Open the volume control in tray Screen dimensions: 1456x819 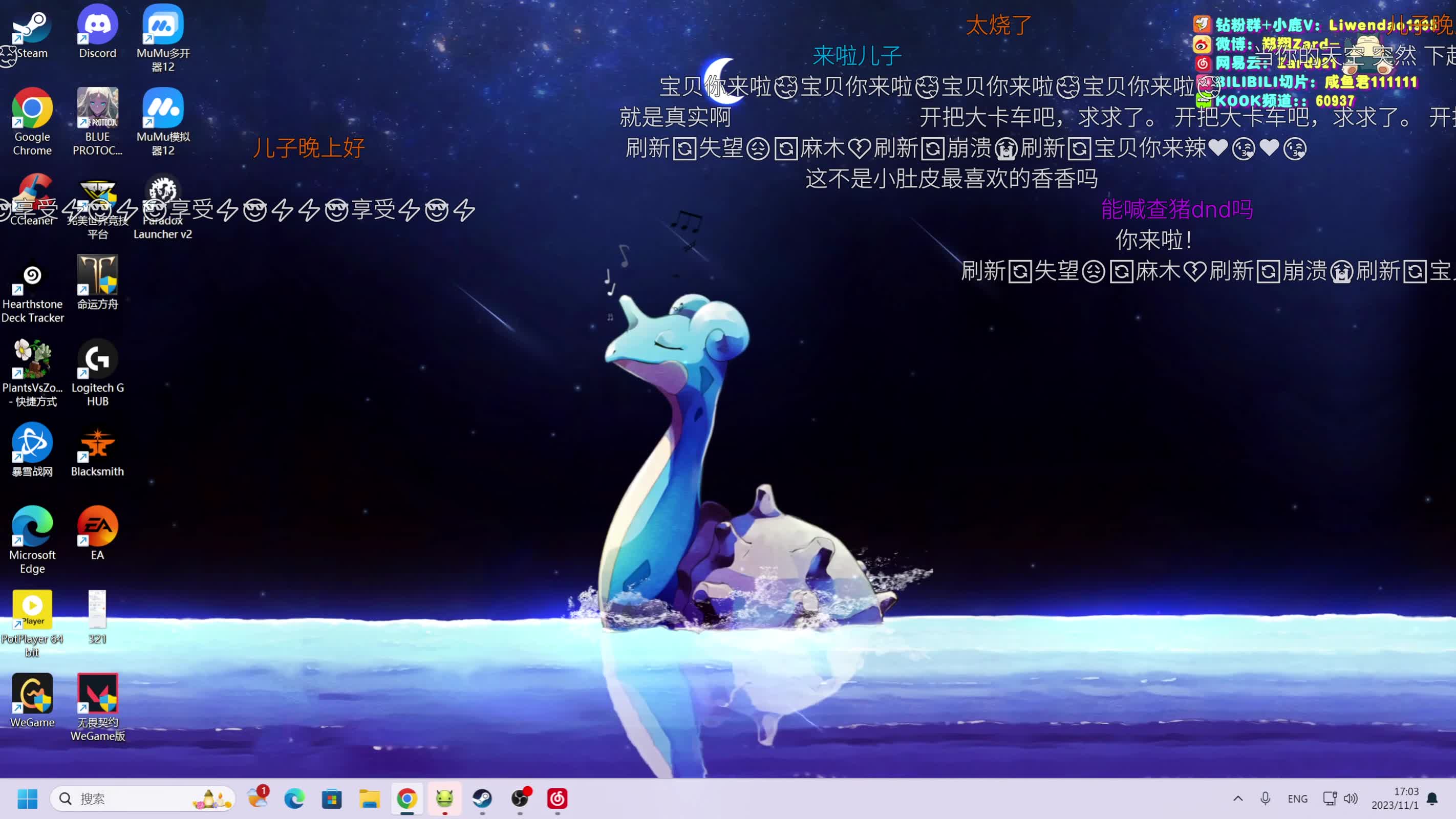(1351, 799)
